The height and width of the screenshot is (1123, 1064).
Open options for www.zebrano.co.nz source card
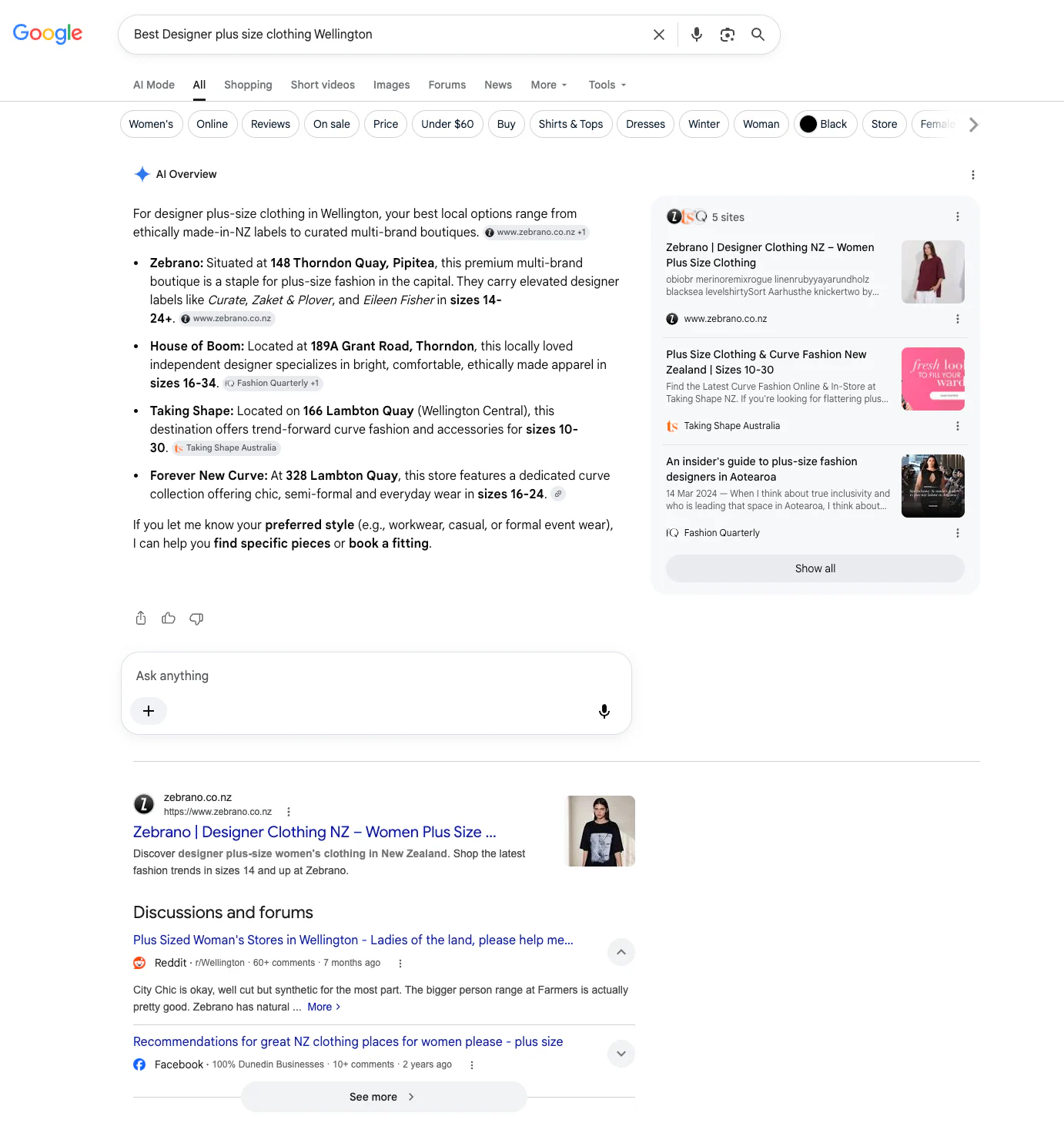click(x=958, y=319)
